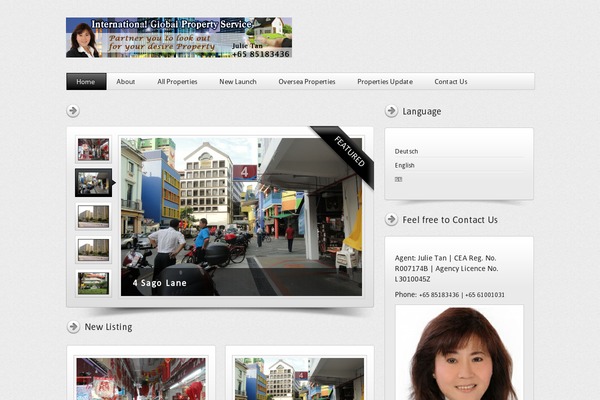The height and width of the screenshot is (400, 600).
Task: Click the agent Julie Tan portrait photo
Action: [459, 353]
